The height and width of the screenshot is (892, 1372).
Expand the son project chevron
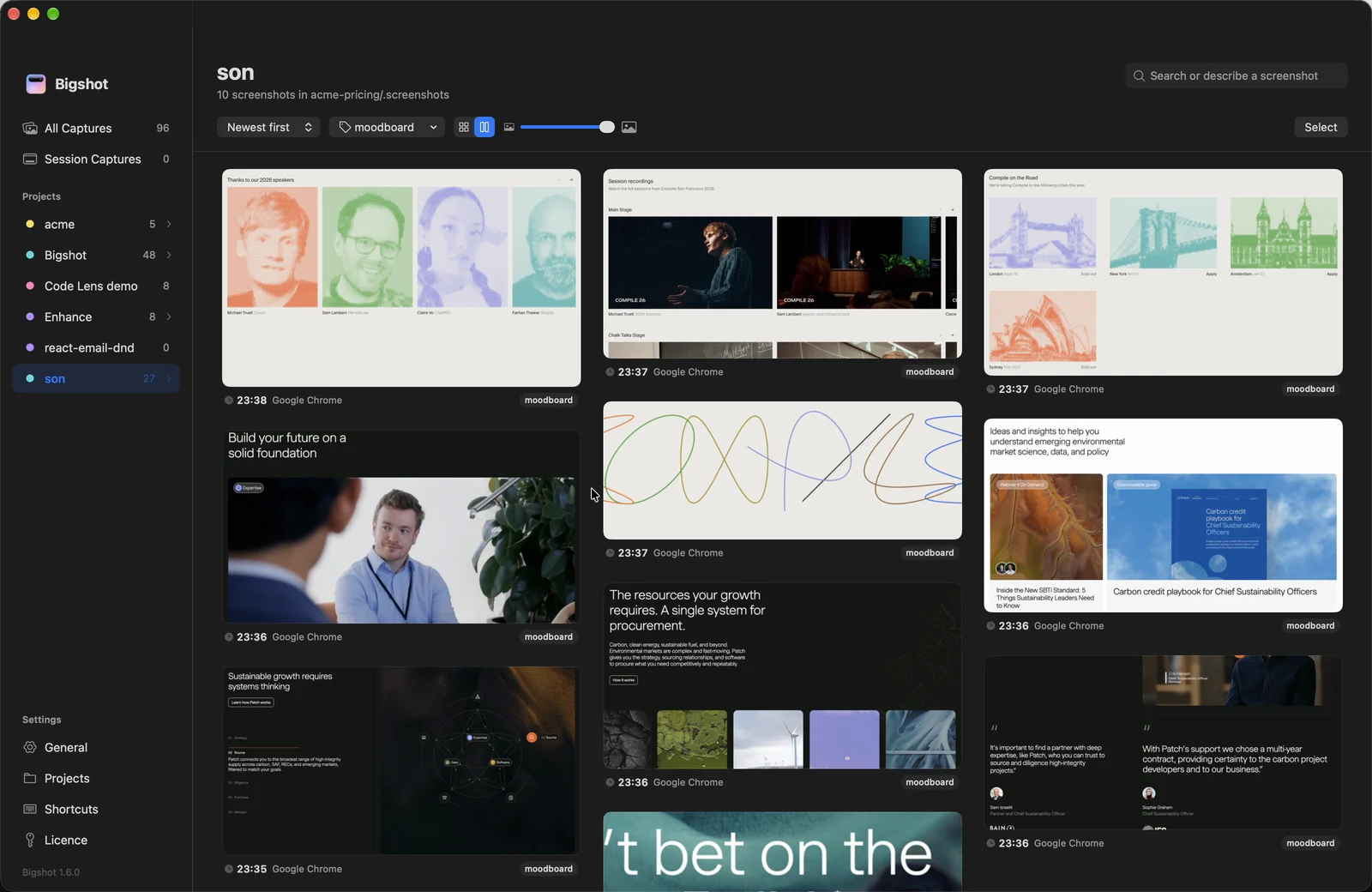click(x=169, y=378)
